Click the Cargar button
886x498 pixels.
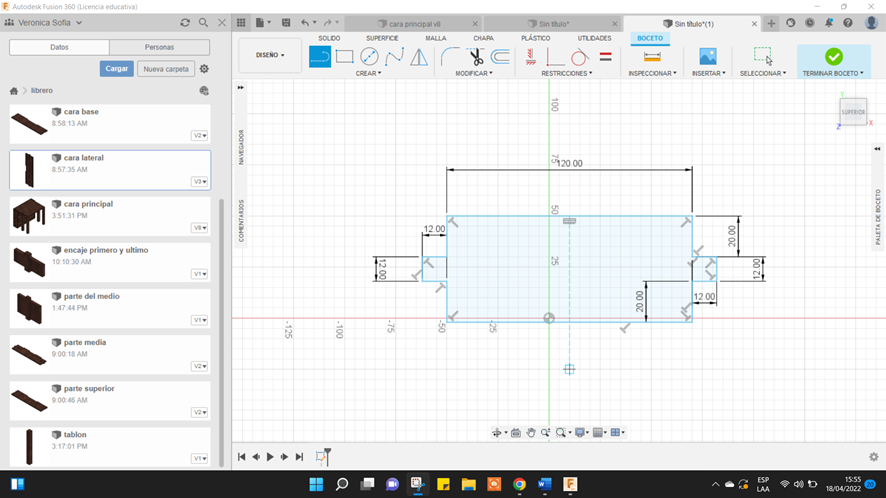[x=116, y=68]
